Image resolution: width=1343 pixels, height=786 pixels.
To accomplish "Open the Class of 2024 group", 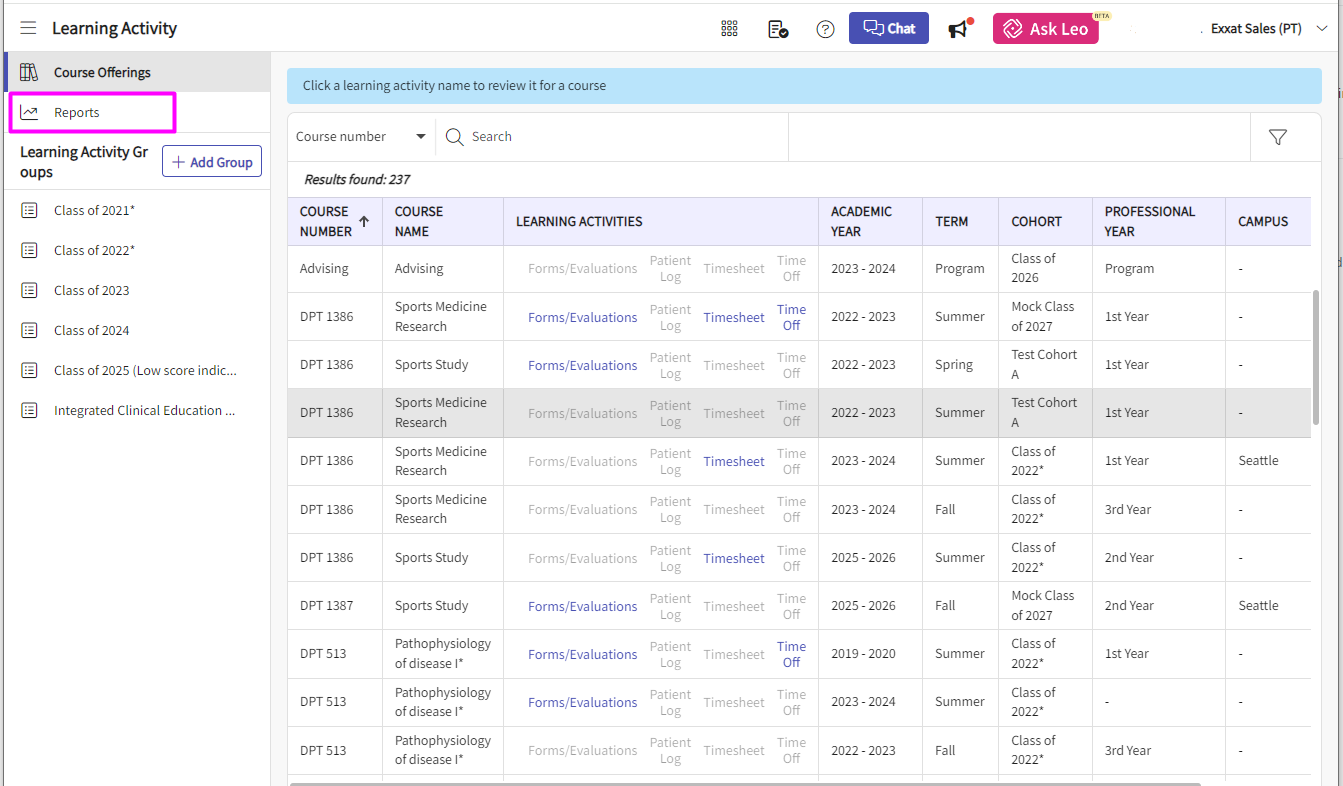I will 92,330.
